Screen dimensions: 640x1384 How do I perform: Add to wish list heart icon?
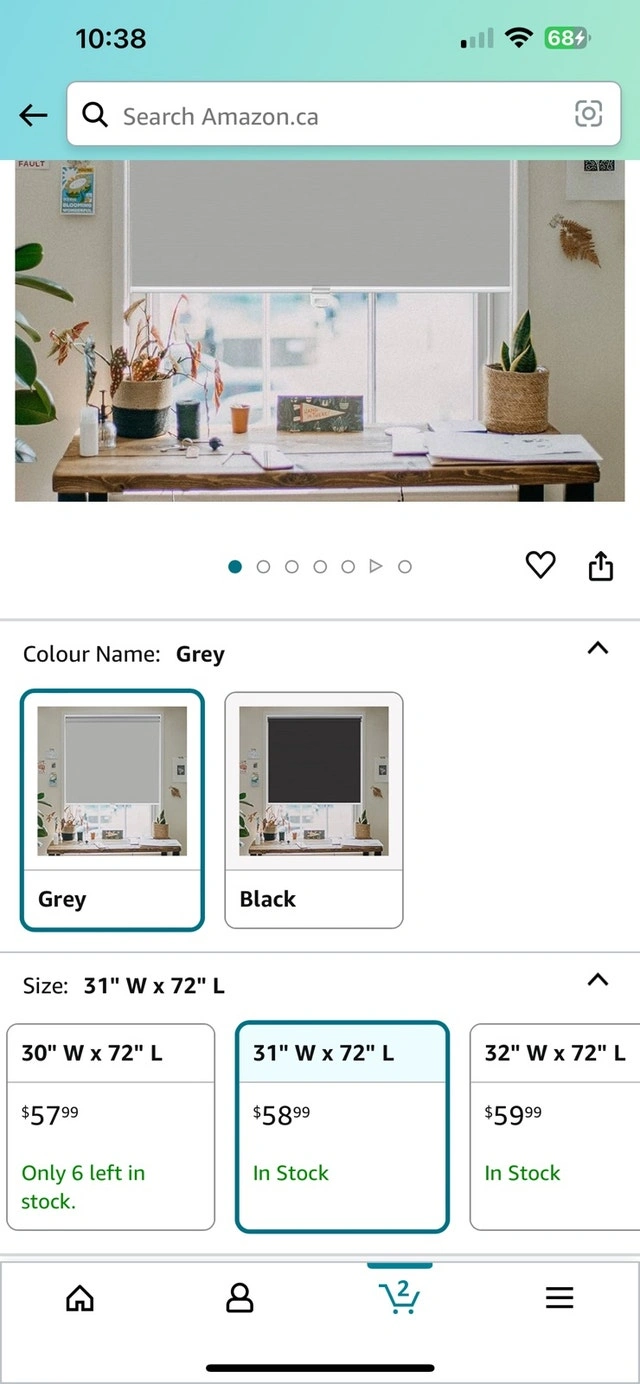[540, 566]
